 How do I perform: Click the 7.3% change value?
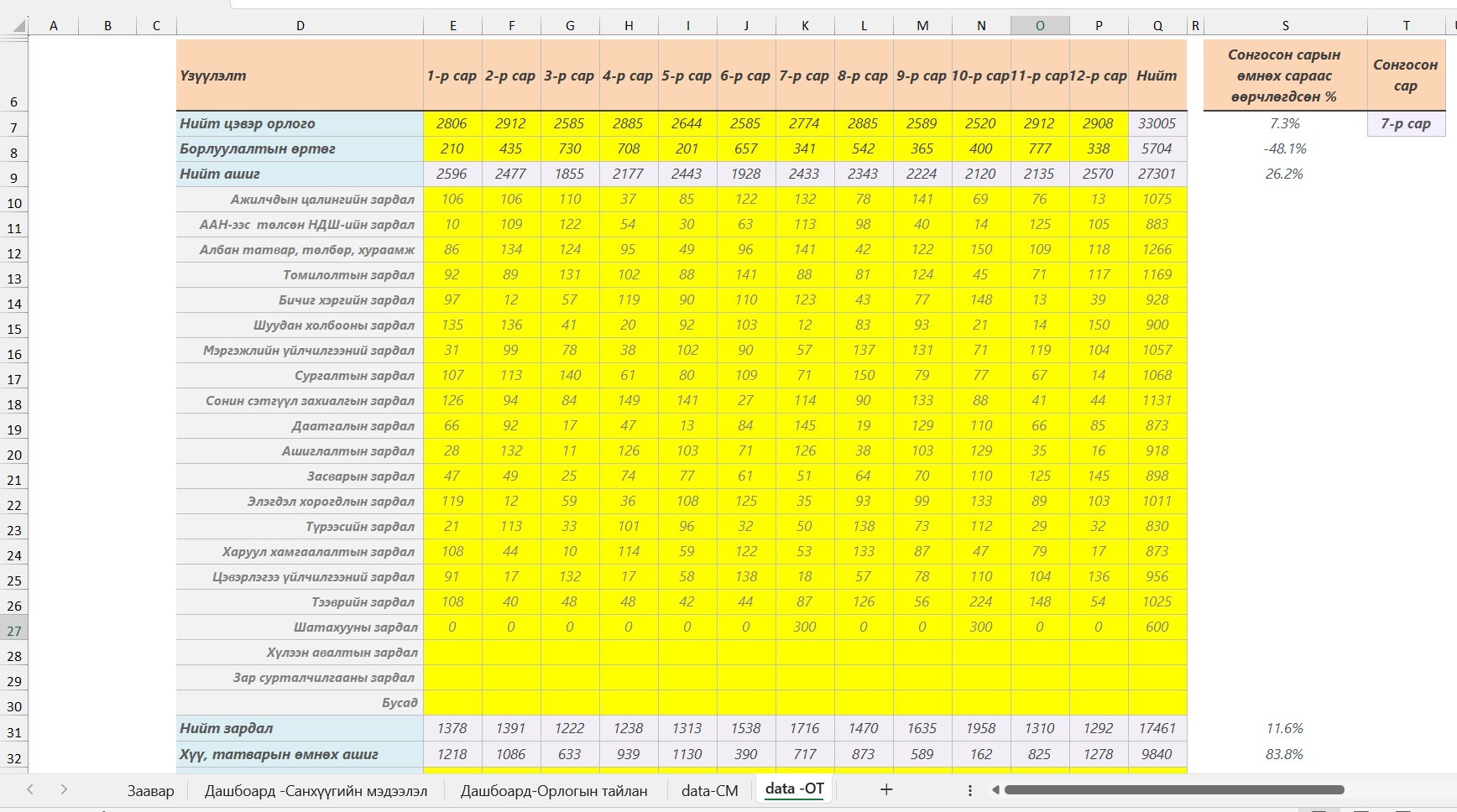point(1285,123)
